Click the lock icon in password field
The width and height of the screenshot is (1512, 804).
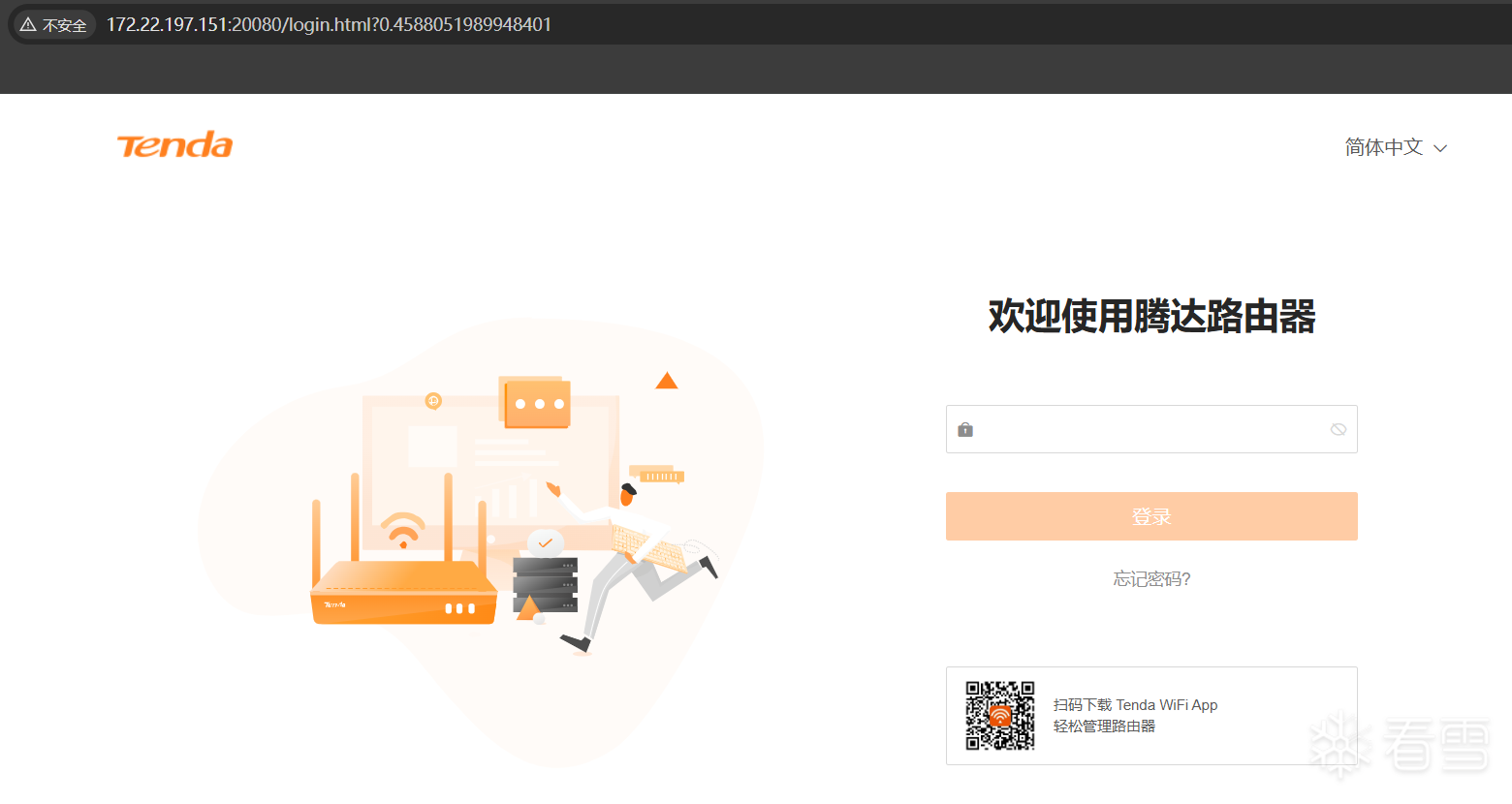[965, 429]
